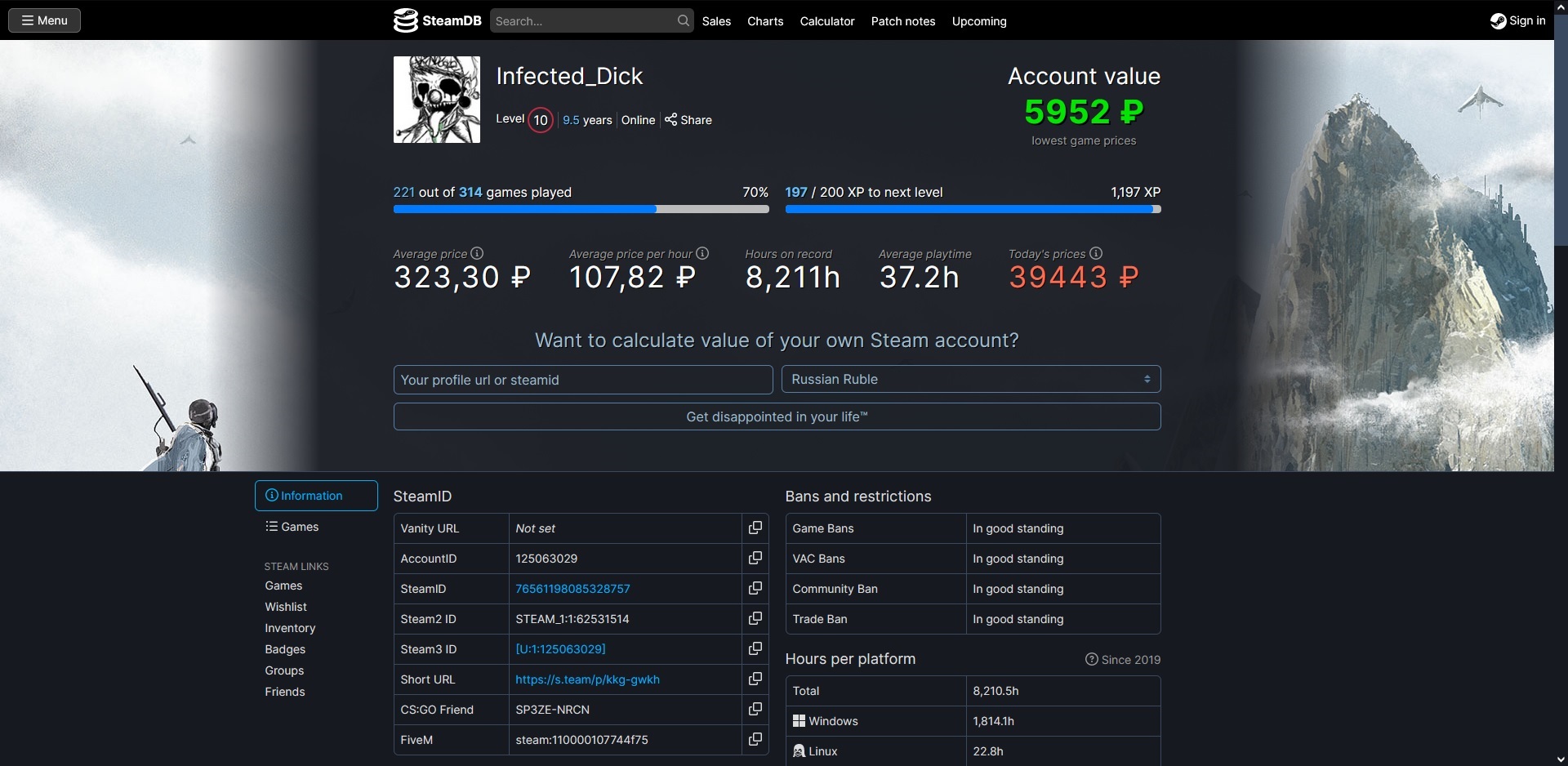Select the Information tab

pos(316,496)
